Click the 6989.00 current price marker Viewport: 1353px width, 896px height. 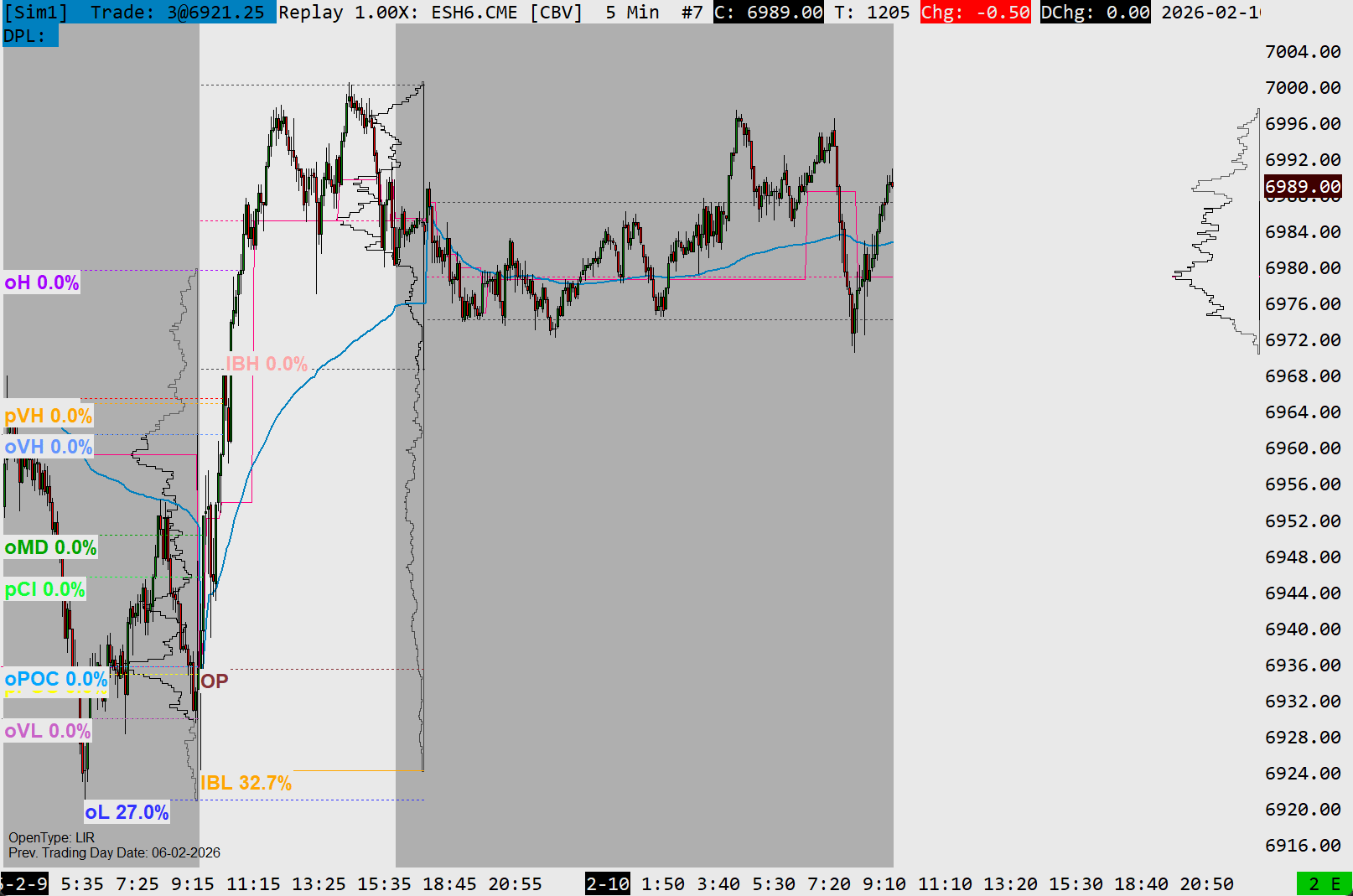coord(1303,186)
